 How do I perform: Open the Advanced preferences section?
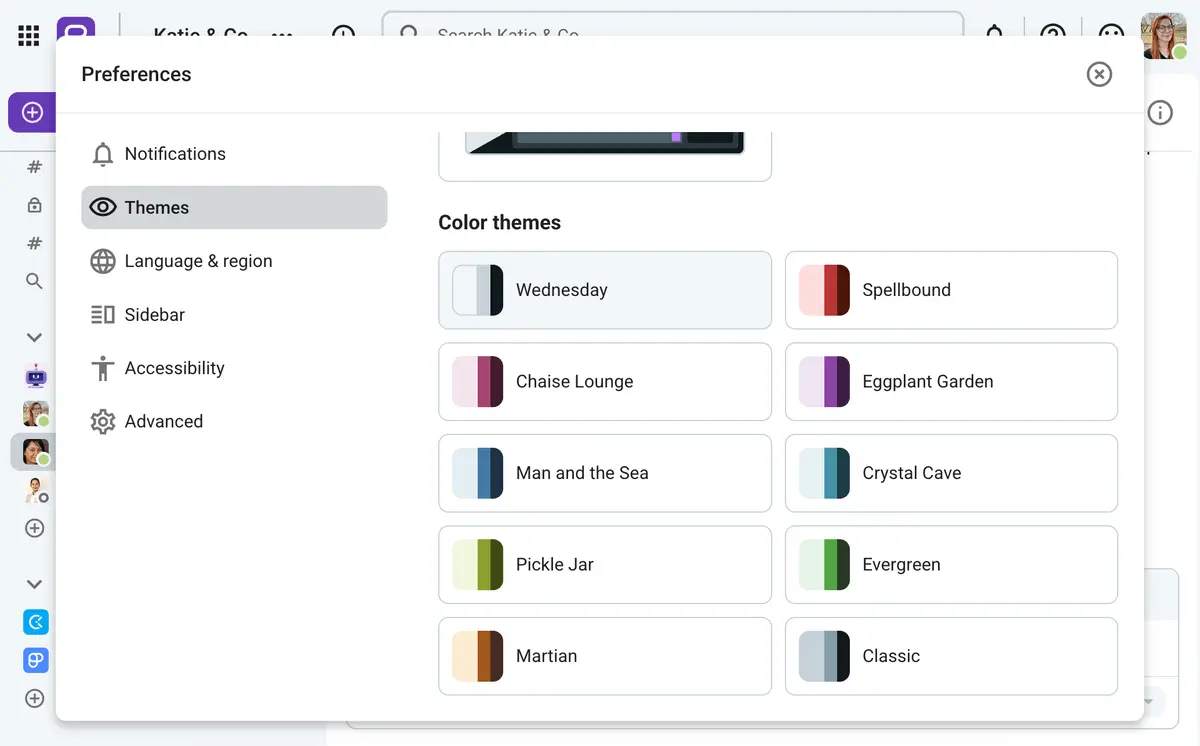point(165,421)
